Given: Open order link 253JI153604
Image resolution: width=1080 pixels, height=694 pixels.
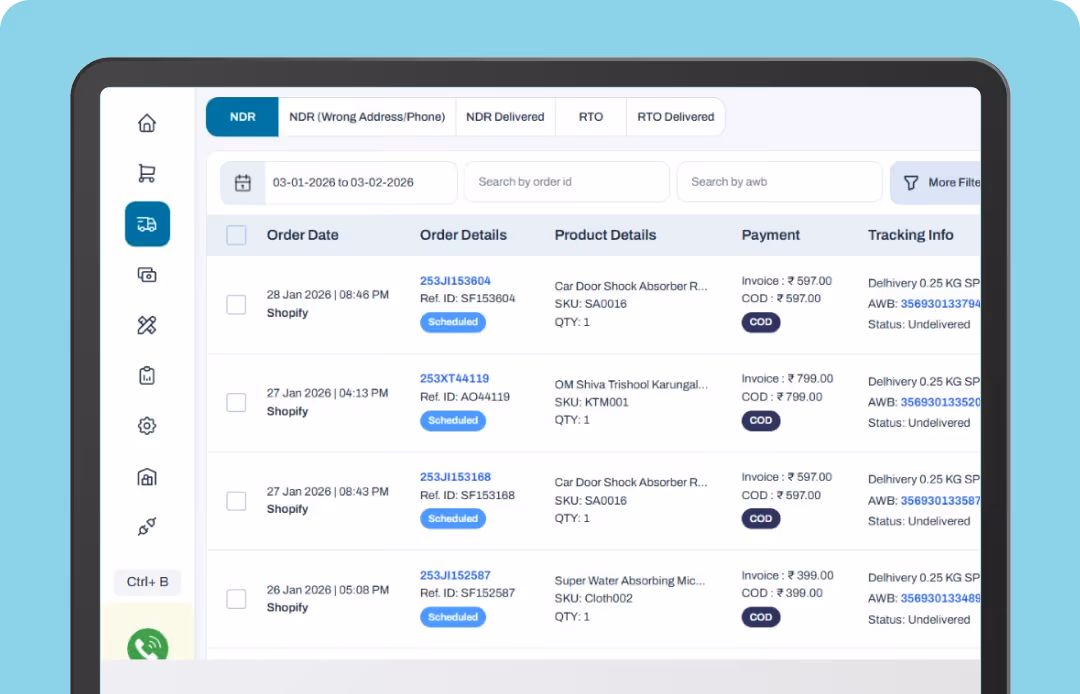Looking at the screenshot, I should click(455, 281).
